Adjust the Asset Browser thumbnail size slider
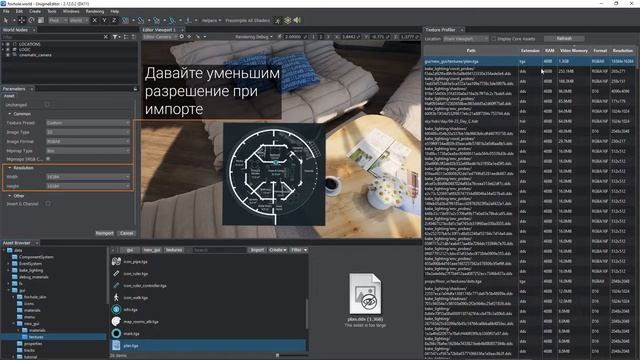 click(278, 356)
